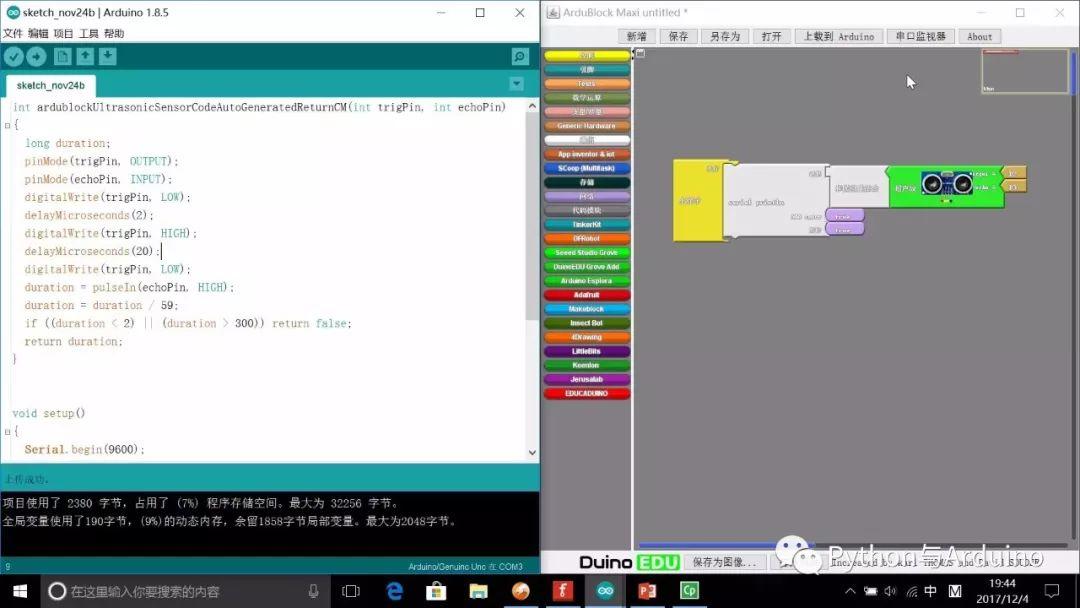Click the New sketch file icon
1080x608 pixels.
(x=62, y=57)
